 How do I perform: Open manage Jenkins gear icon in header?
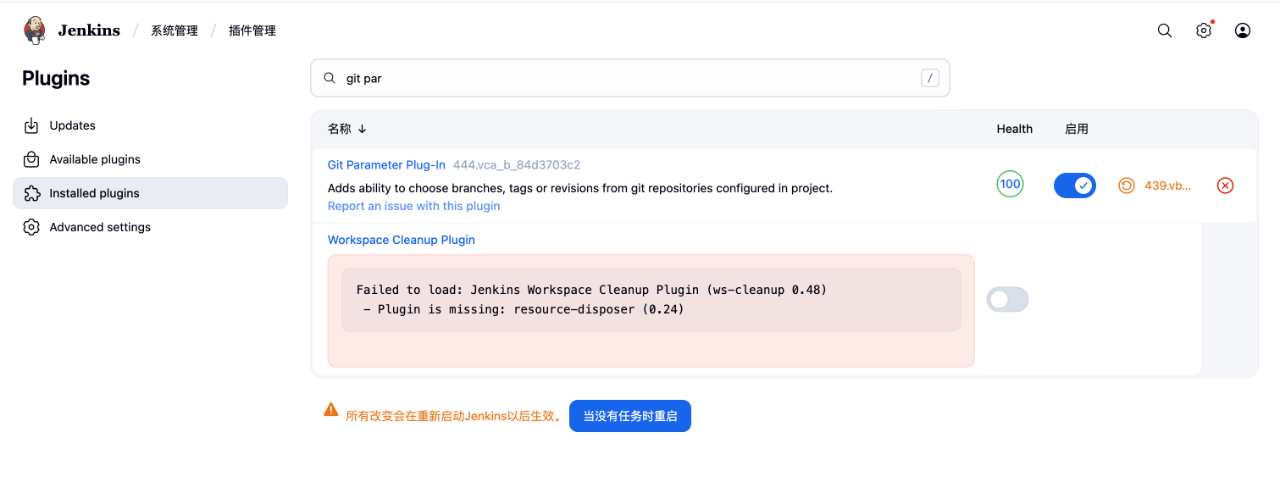[1204, 31]
